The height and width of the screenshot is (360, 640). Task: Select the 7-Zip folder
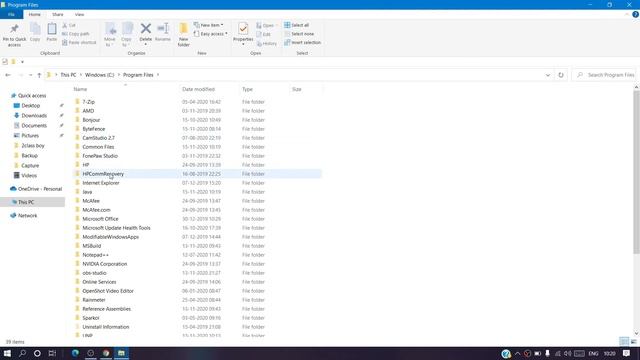coord(89,102)
